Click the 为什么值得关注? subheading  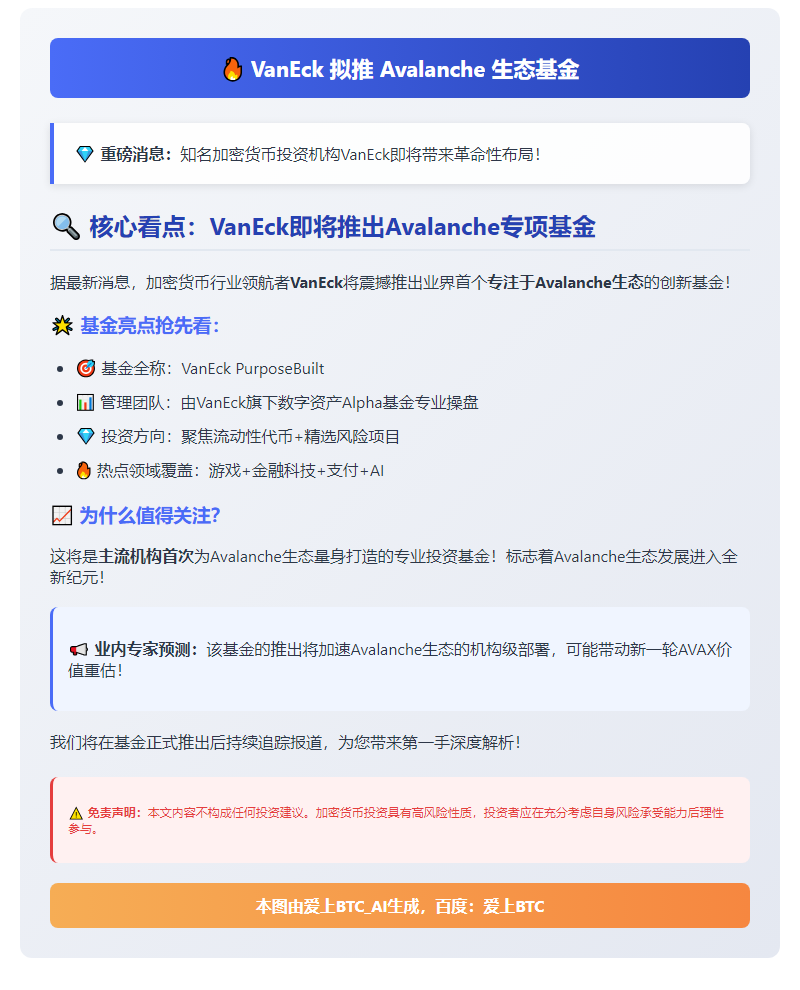click(x=150, y=516)
